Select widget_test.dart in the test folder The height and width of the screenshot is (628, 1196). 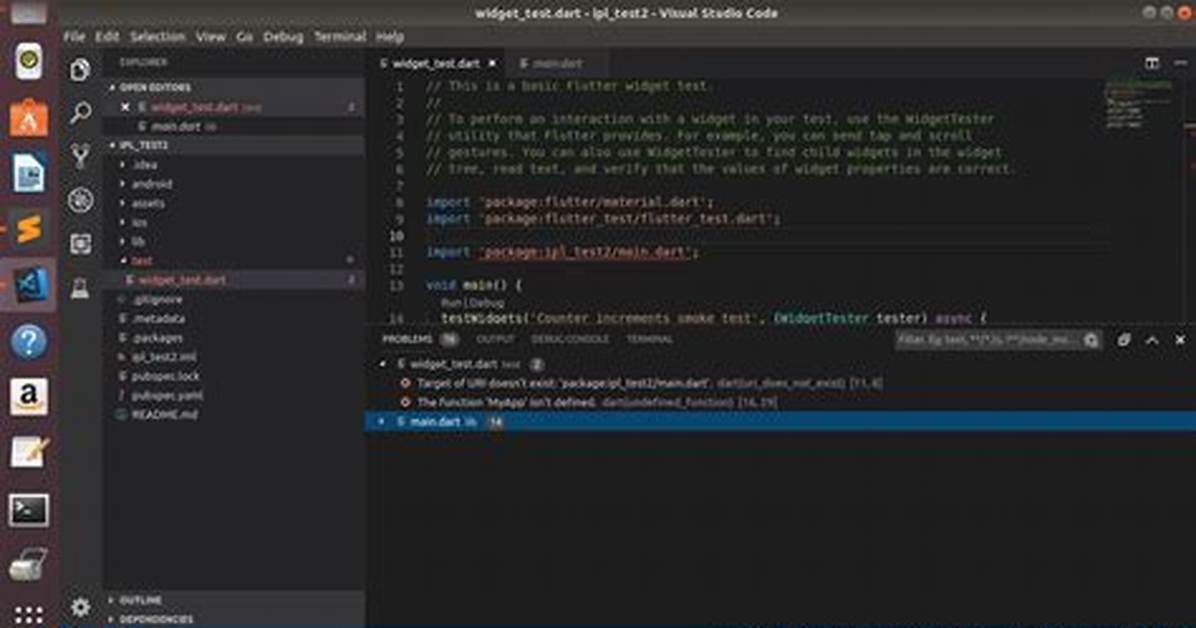coord(182,280)
